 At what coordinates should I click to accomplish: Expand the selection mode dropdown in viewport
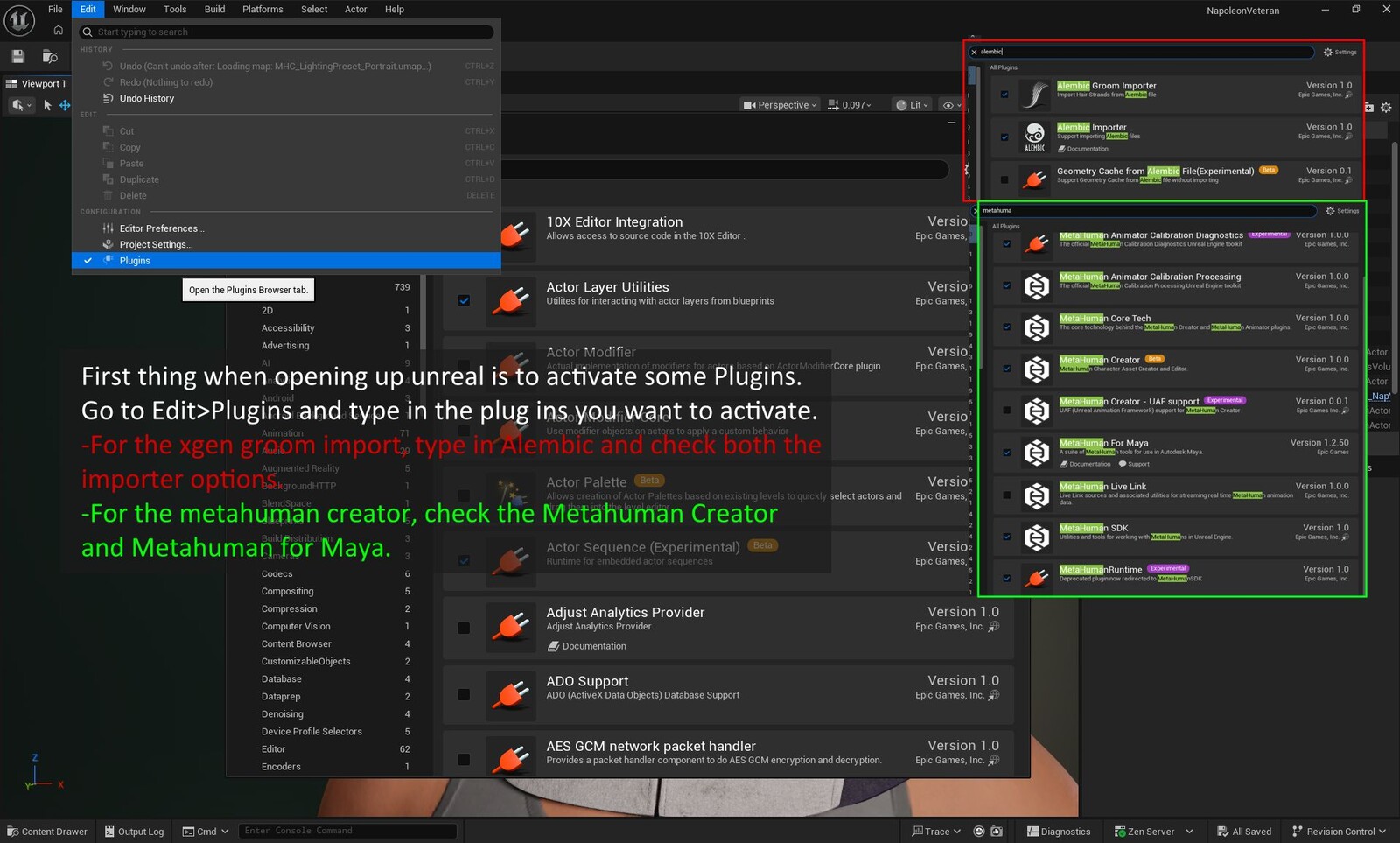point(20,105)
